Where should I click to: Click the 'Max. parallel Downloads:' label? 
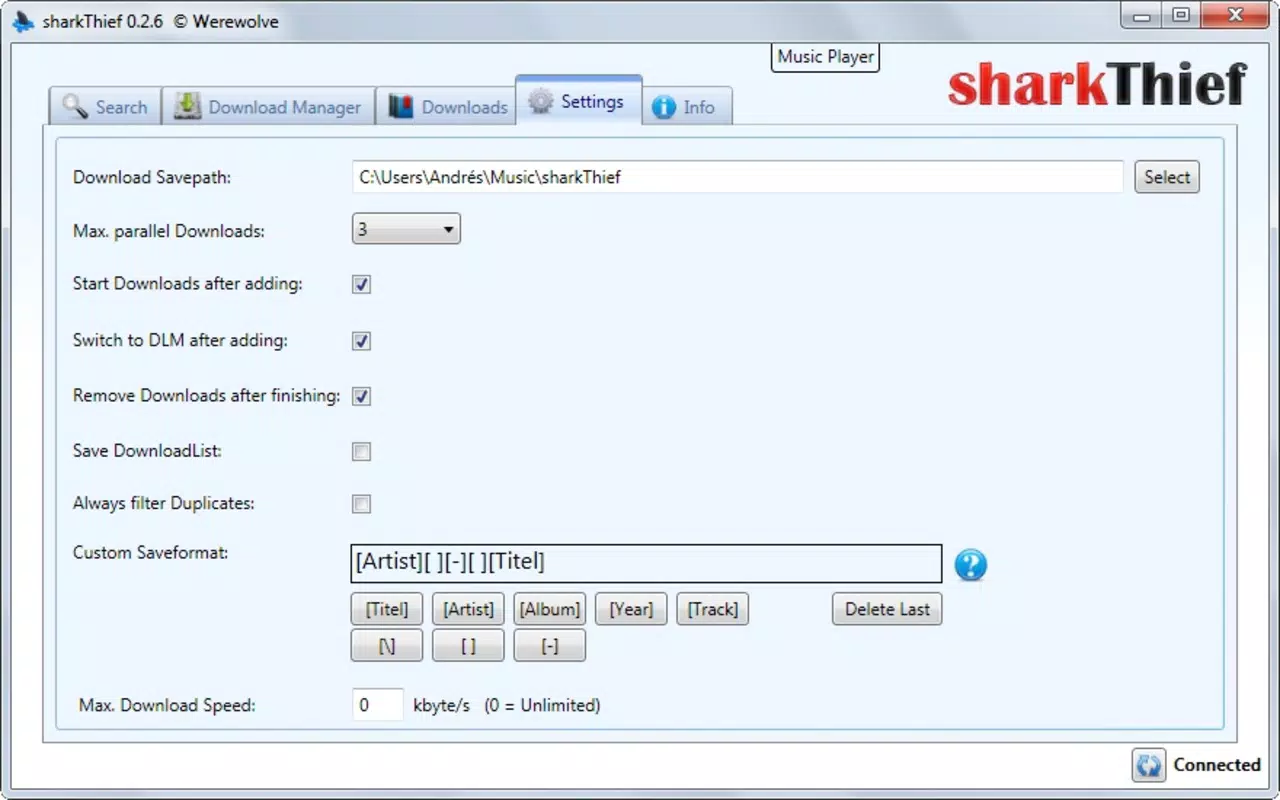[x=169, y=231]
